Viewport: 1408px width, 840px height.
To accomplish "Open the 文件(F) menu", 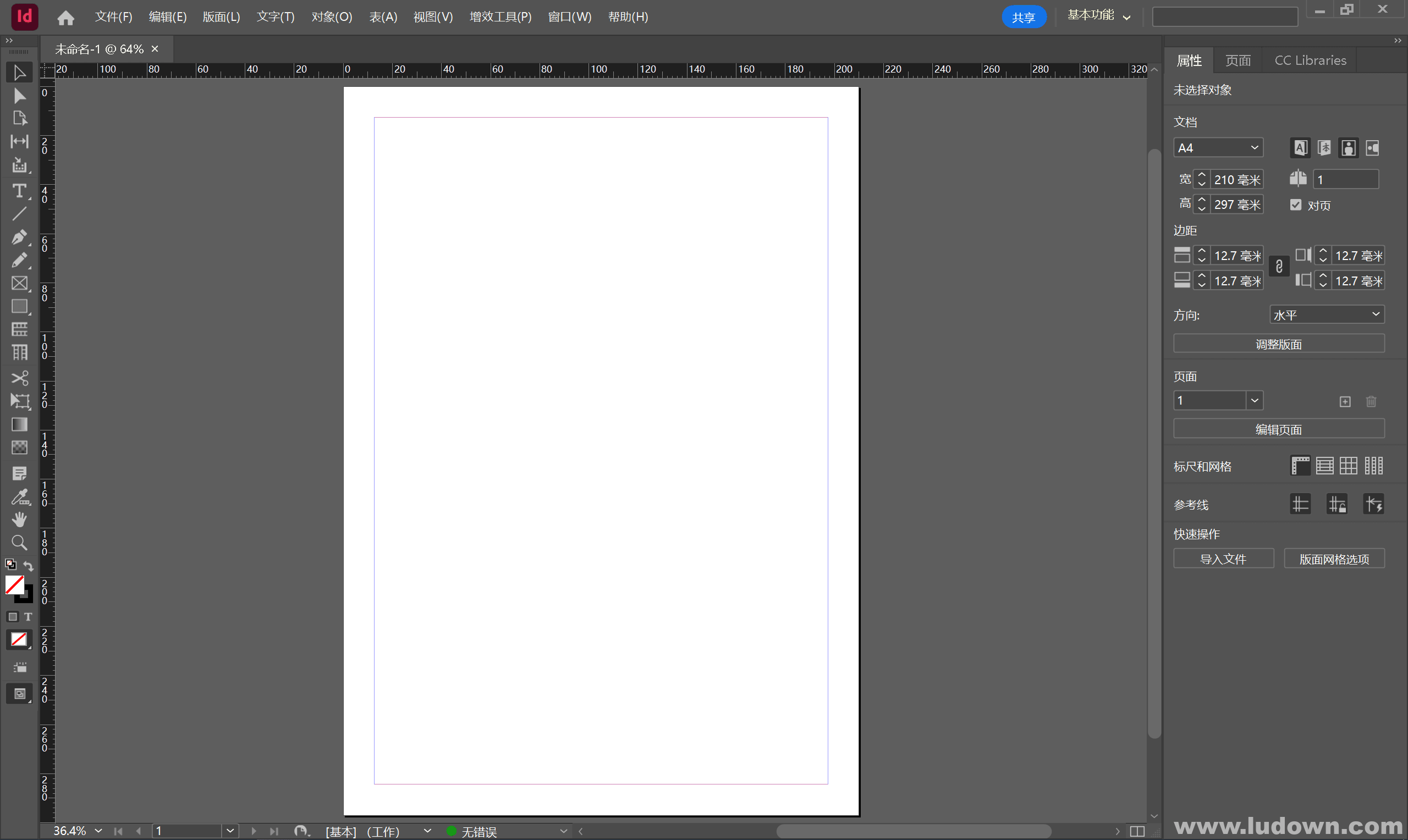I will [x=113, y=17].
